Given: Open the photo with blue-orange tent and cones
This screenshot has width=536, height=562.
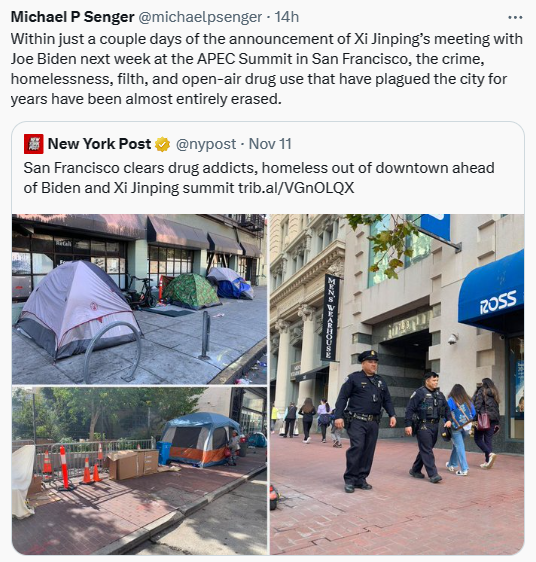Looking at the screenshot, I should (139, 471).
